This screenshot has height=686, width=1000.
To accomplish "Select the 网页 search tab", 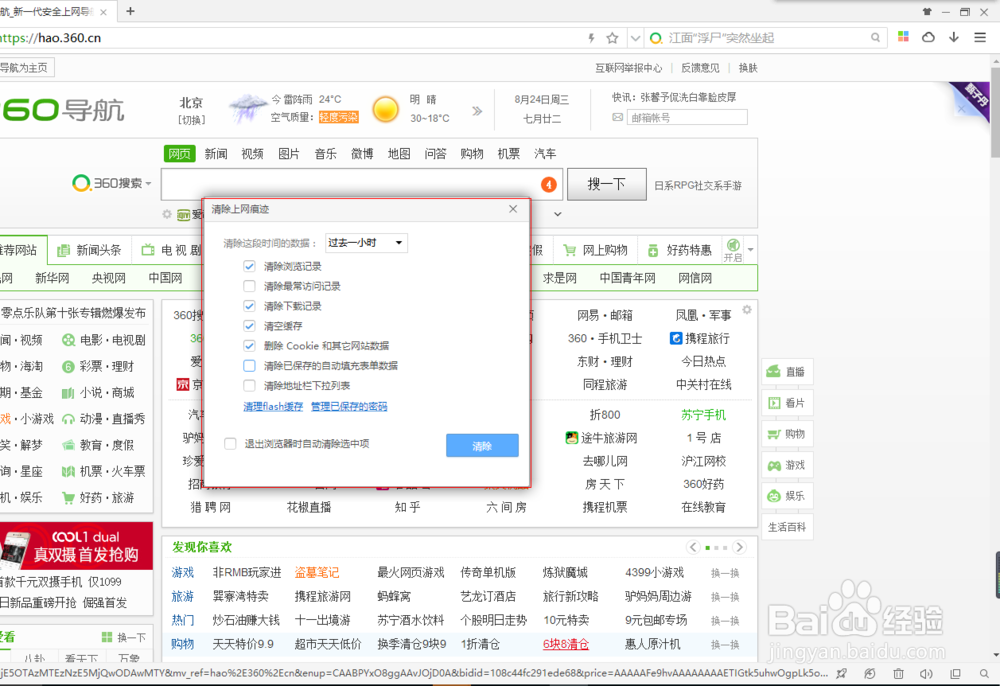I will tap(179, 154).
